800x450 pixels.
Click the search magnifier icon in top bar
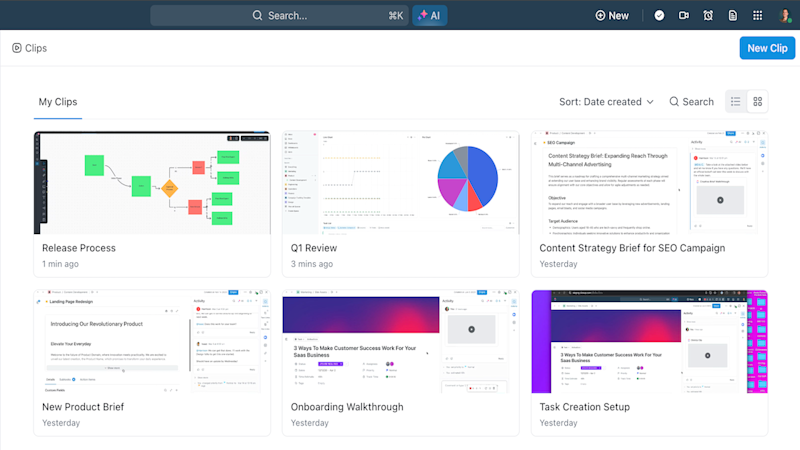257,15
